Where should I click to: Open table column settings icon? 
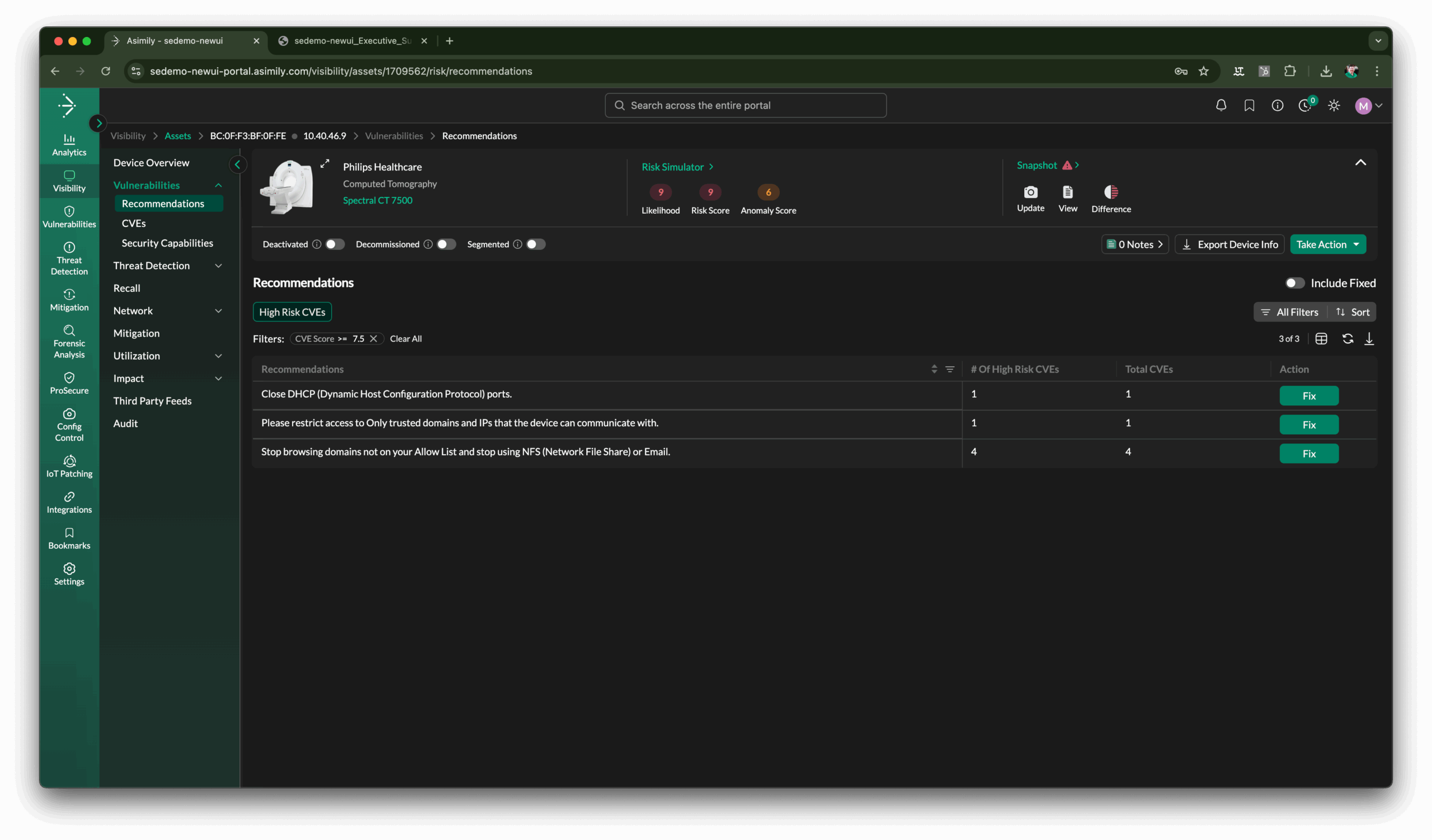pyautogui.click(x=1321, y=338)
